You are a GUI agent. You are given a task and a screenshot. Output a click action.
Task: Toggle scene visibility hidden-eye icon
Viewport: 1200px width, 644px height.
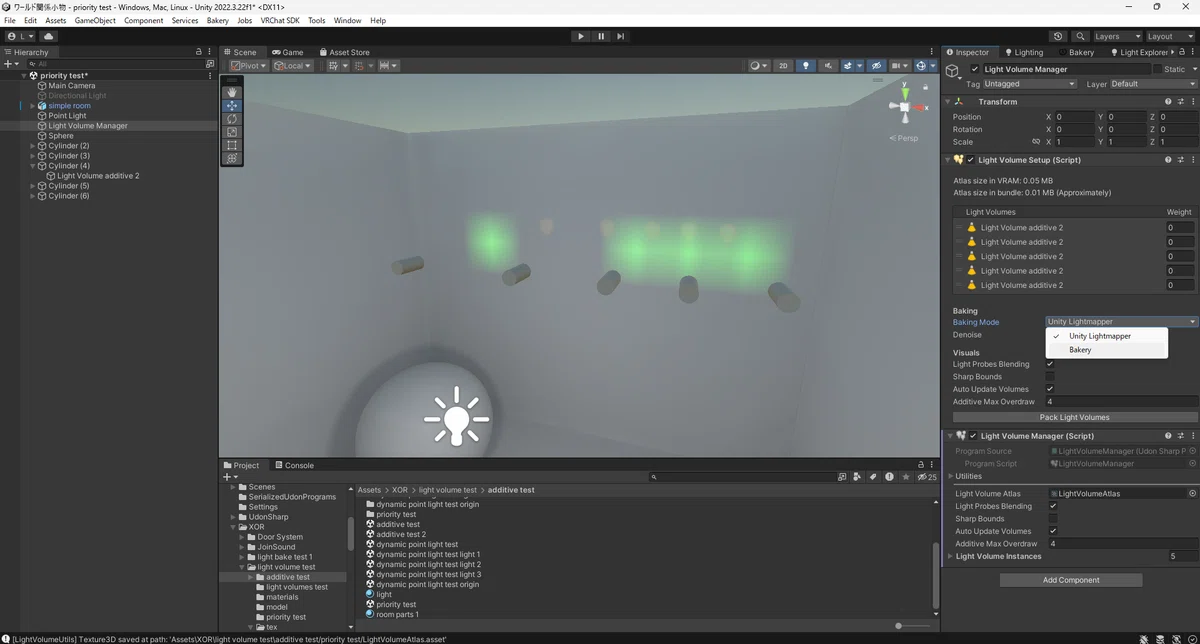[877, 66]
